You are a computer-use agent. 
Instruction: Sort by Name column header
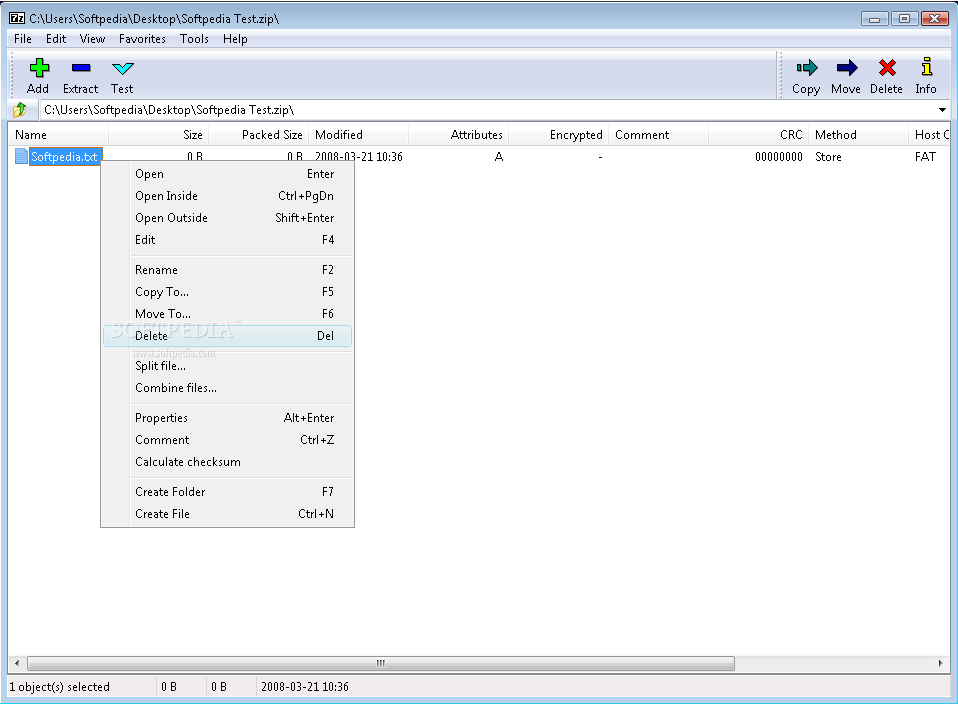click(x=59, y=135)
